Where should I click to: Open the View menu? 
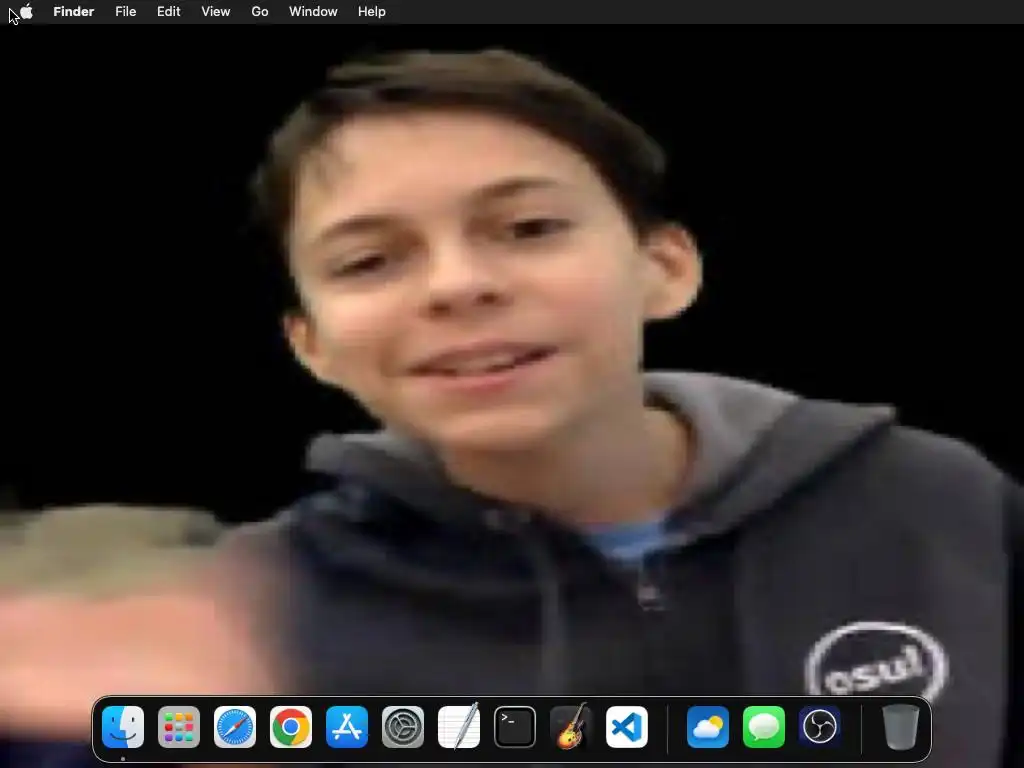tap(216, 12)
